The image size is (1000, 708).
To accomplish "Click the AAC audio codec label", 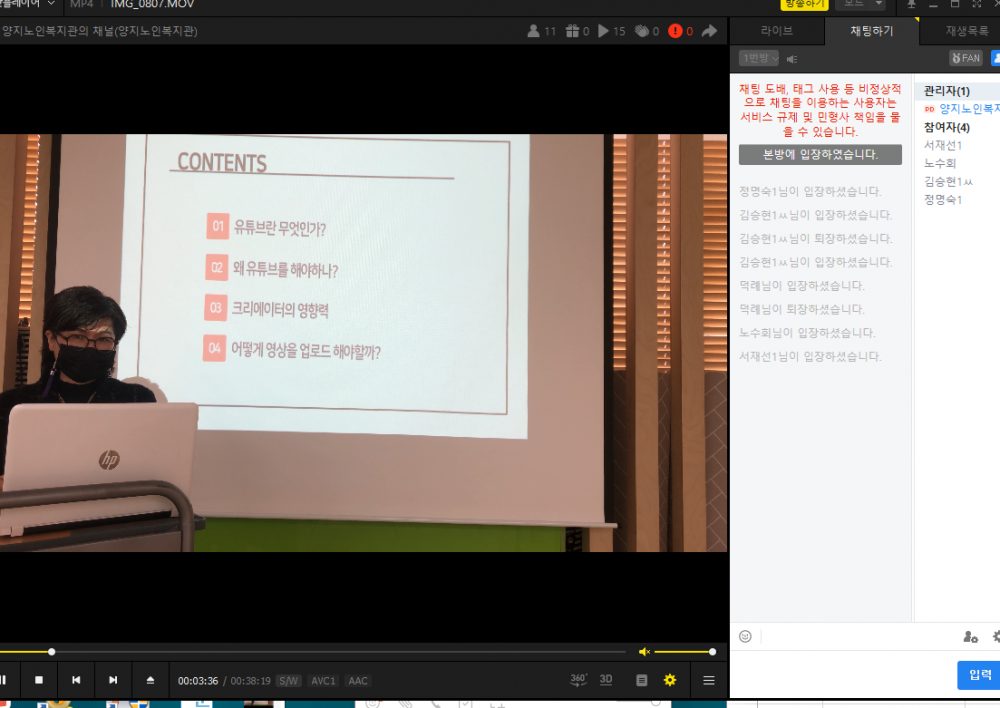I will coord(358,681).
